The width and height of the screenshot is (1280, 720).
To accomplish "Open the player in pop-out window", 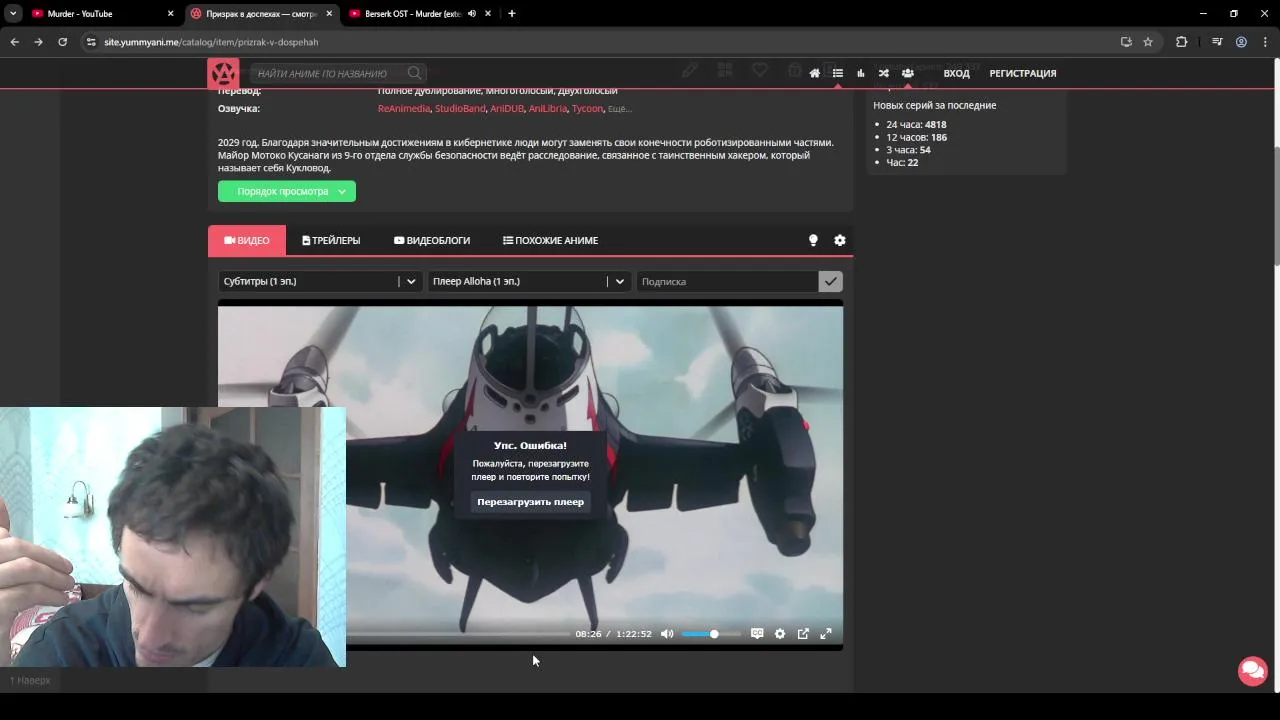I will (803, 634).
